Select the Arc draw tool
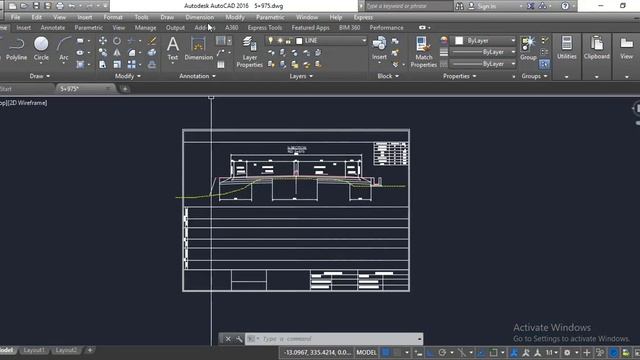This screenshot has height=360, width=640. (64, 48)
